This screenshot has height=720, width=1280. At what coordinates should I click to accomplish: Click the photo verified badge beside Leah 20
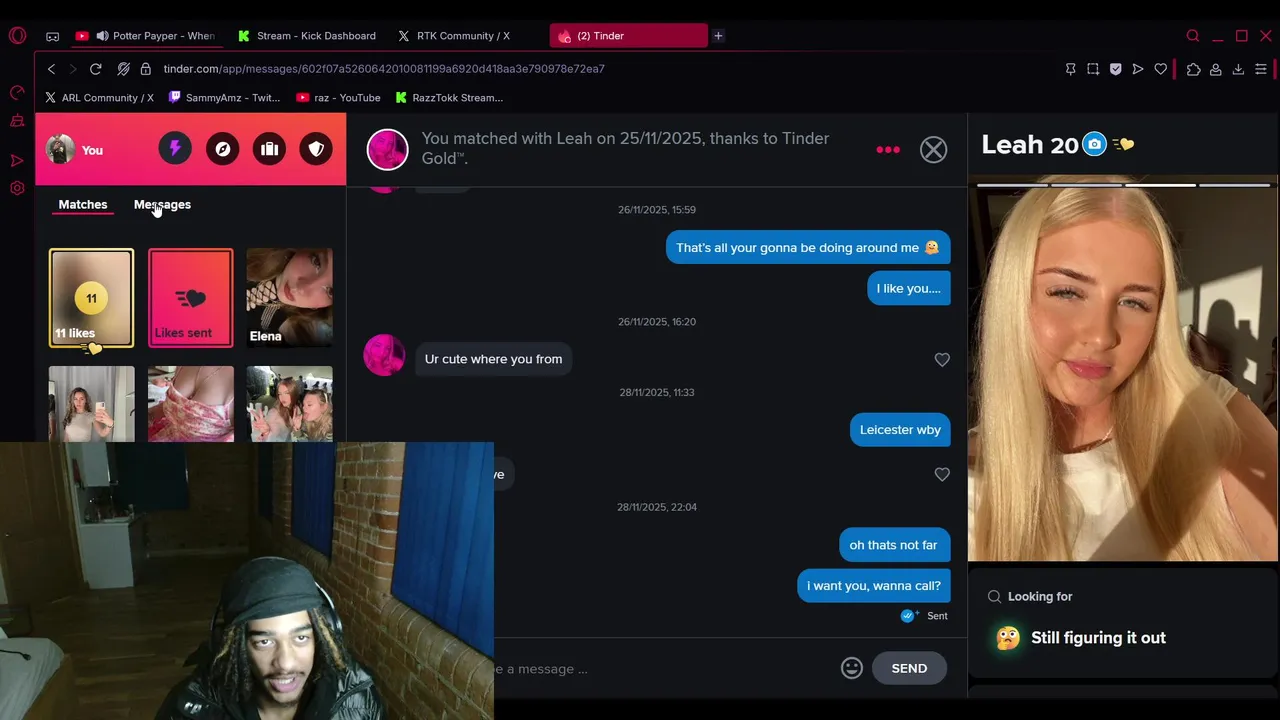coord(1095,145)
